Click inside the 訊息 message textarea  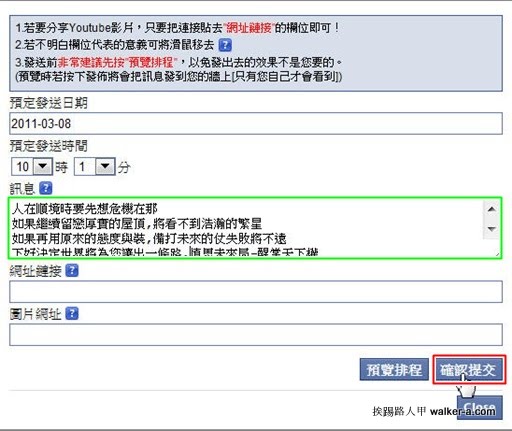(x=247, y=228)
